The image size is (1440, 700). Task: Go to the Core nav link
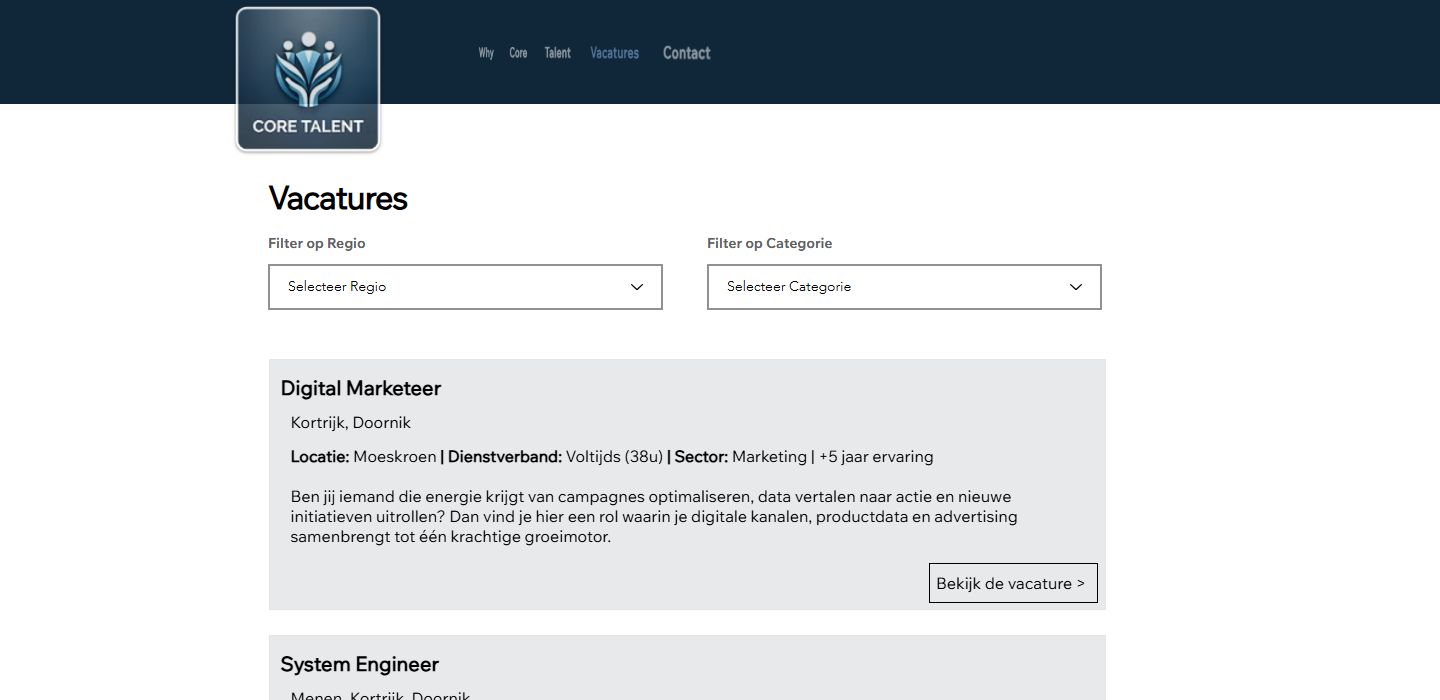518,53
